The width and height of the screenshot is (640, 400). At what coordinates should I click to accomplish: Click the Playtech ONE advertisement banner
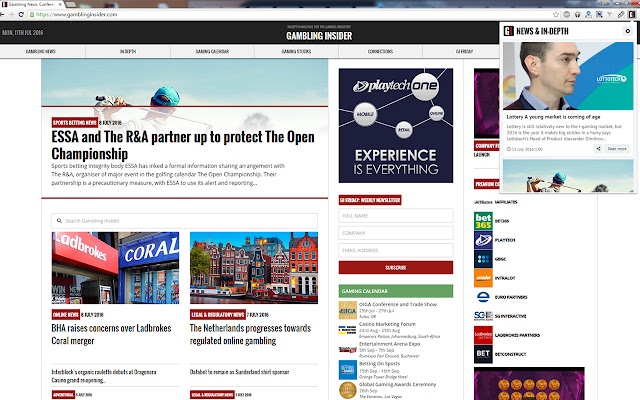tap(396, 125)
